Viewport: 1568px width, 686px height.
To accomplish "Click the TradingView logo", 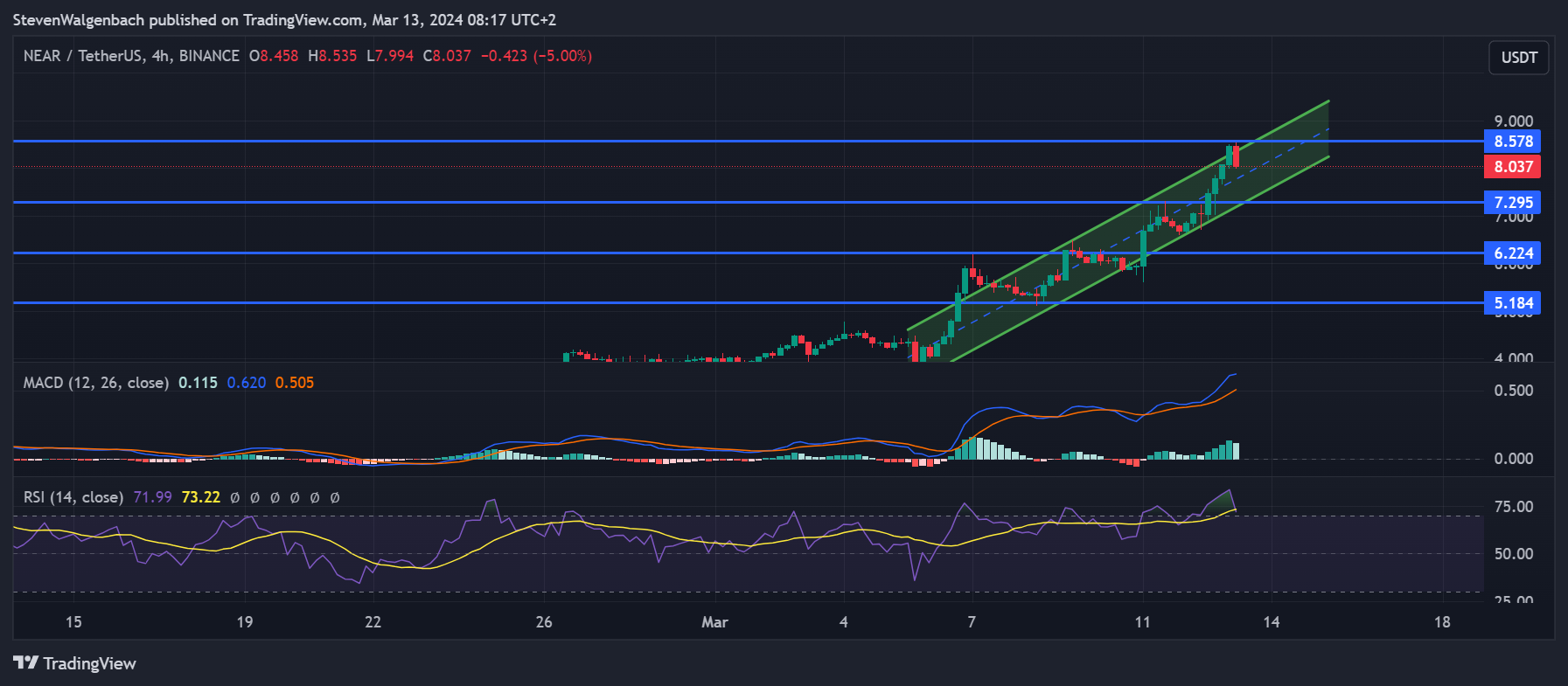I will [75, 663].
